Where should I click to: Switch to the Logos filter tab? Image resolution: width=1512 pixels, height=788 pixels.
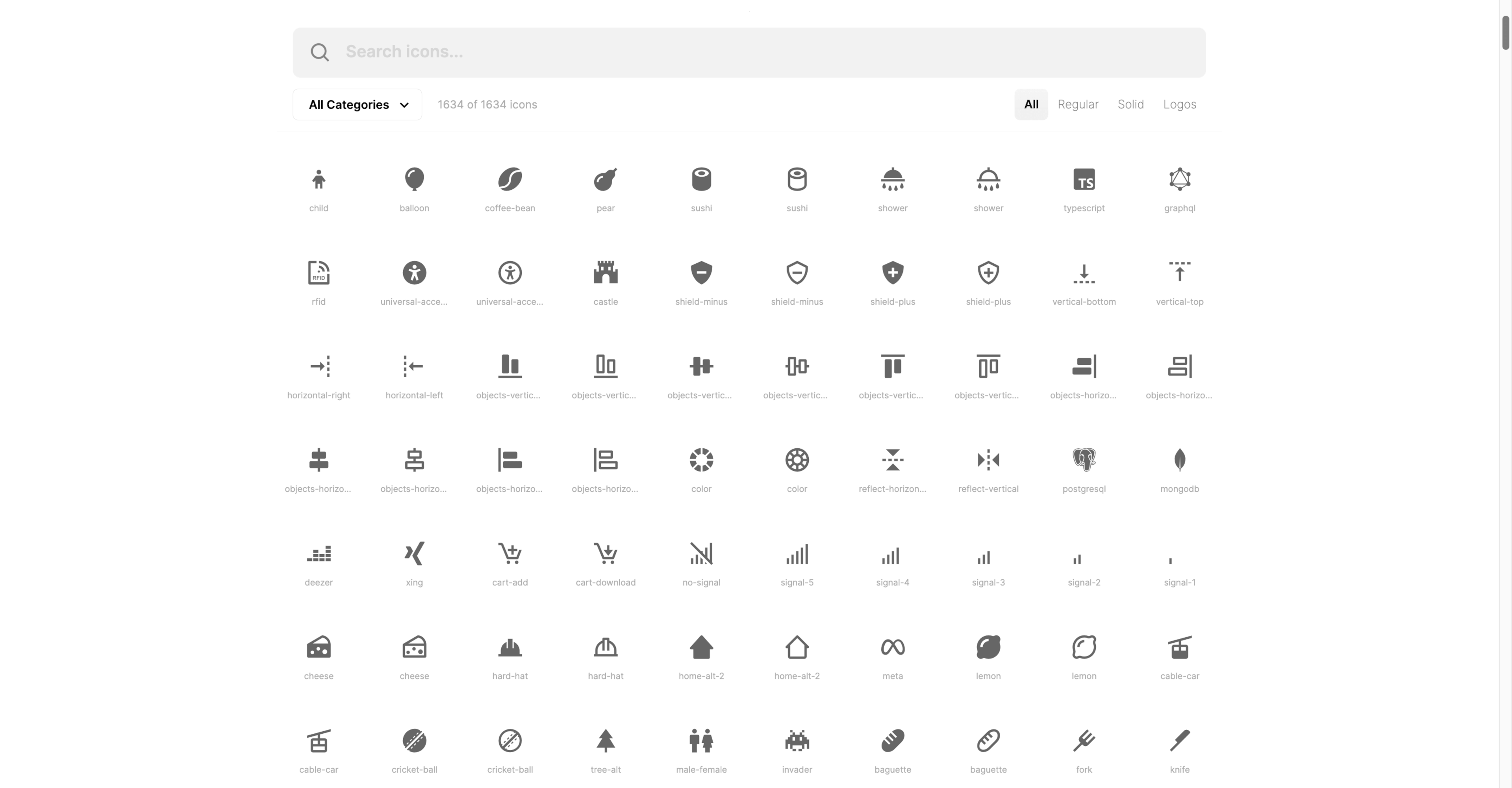pyautogui.click(x=1180, y=104)
